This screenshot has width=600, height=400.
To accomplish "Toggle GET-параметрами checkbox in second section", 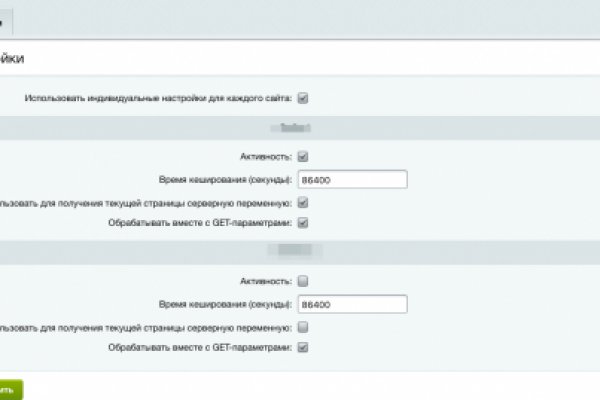I will (x=303, y=347).
